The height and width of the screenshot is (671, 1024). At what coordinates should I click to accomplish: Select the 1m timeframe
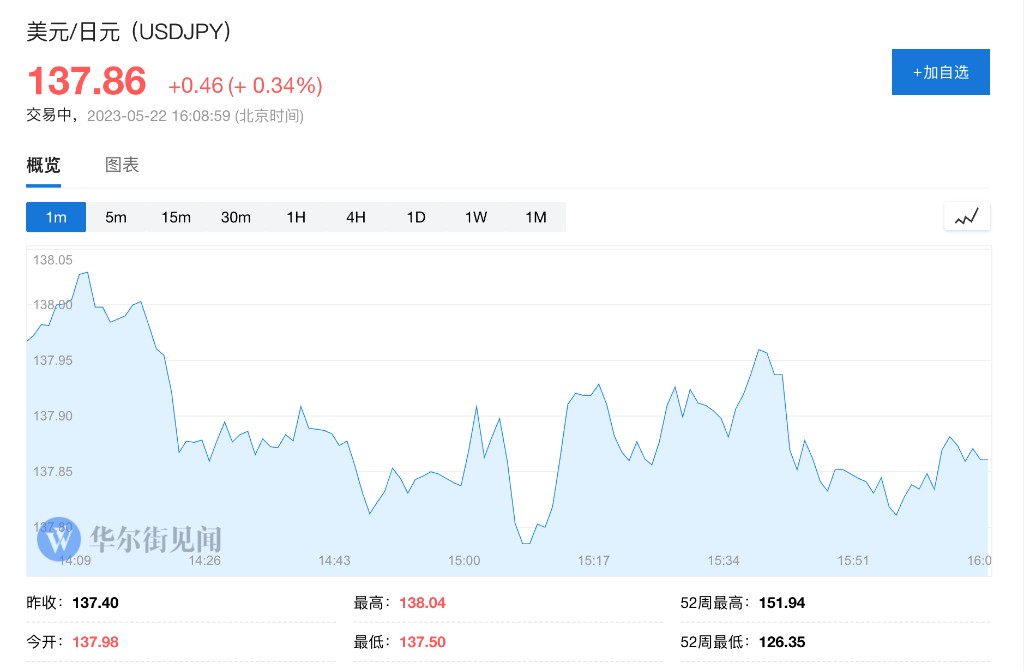[x=56, y=217]
